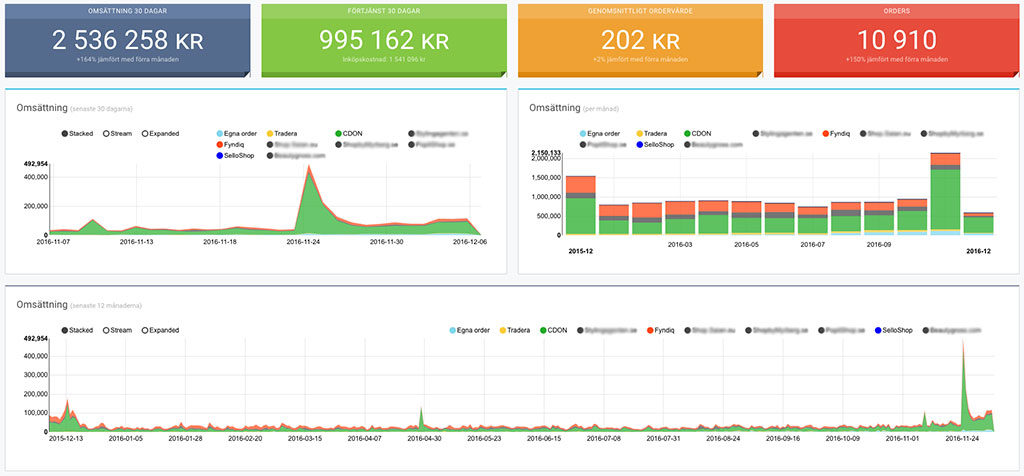Select Stream mode in the 12-month chart
This screenshot has height=476, width=1024.
(117, 330)
